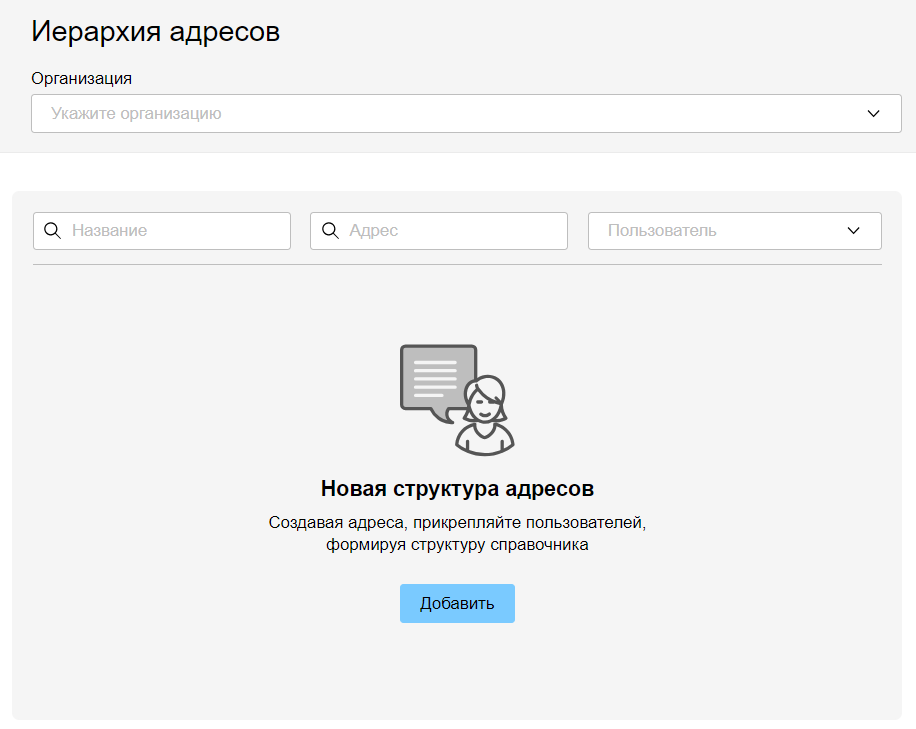Click the "Иерархия адресов" page title
The width and height of the screenshot is (916, 729).
pos(155,32)
